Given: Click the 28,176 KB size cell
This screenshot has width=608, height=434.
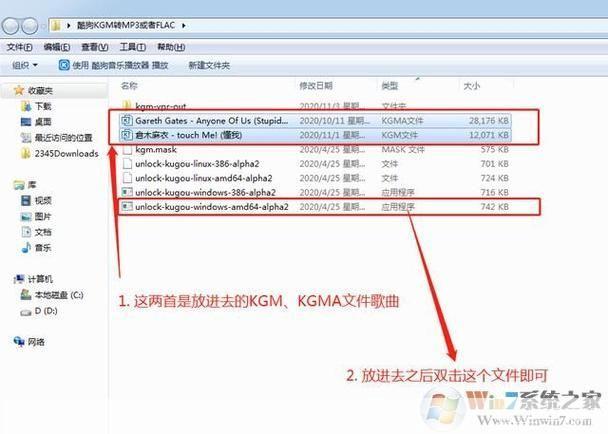Looking at the screenshot, I should tap(489, 121).
